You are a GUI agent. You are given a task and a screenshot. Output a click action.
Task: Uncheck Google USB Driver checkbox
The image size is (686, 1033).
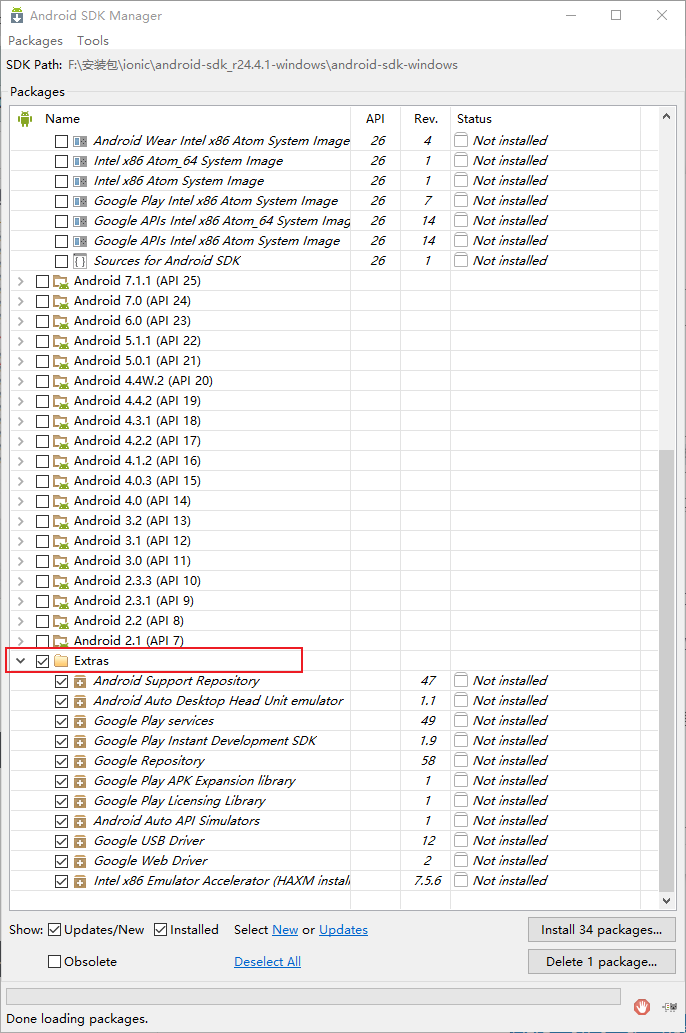click(61, 841)
